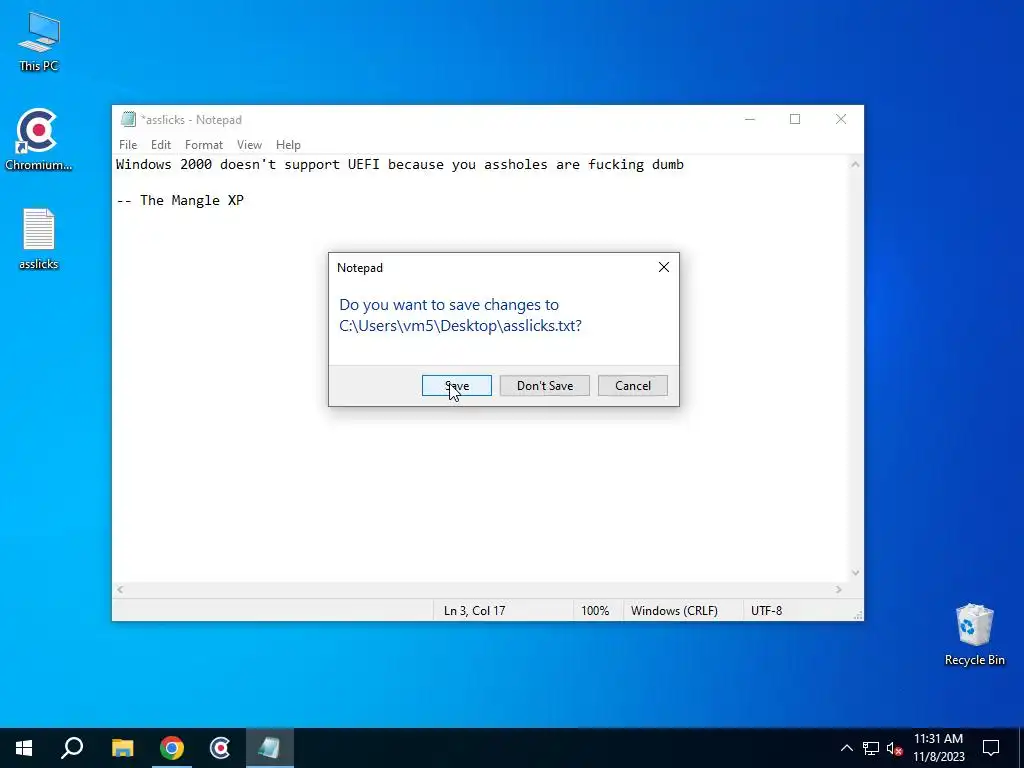Launch Chromium from taskbar

[220, 748]
